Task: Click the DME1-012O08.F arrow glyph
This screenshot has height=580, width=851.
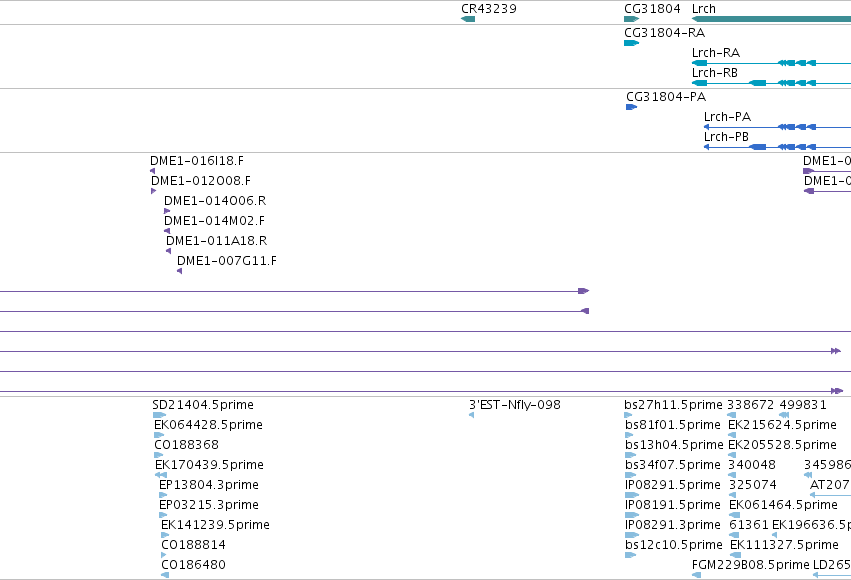Action: coord(154,191)
